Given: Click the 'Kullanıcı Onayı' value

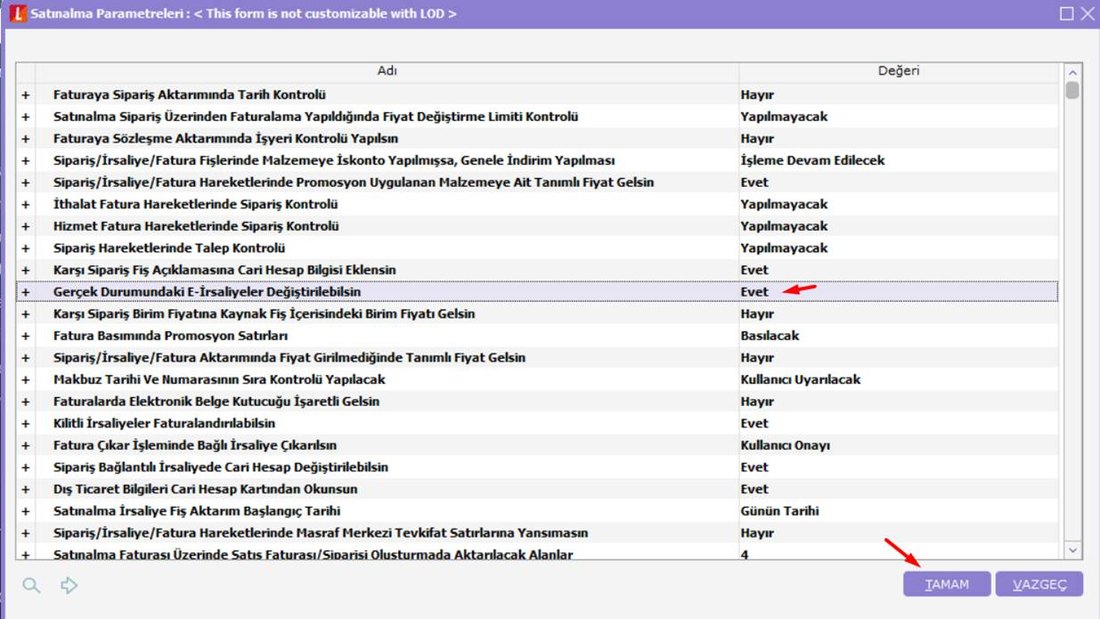Looking at the screenshot, I should 785,445.
